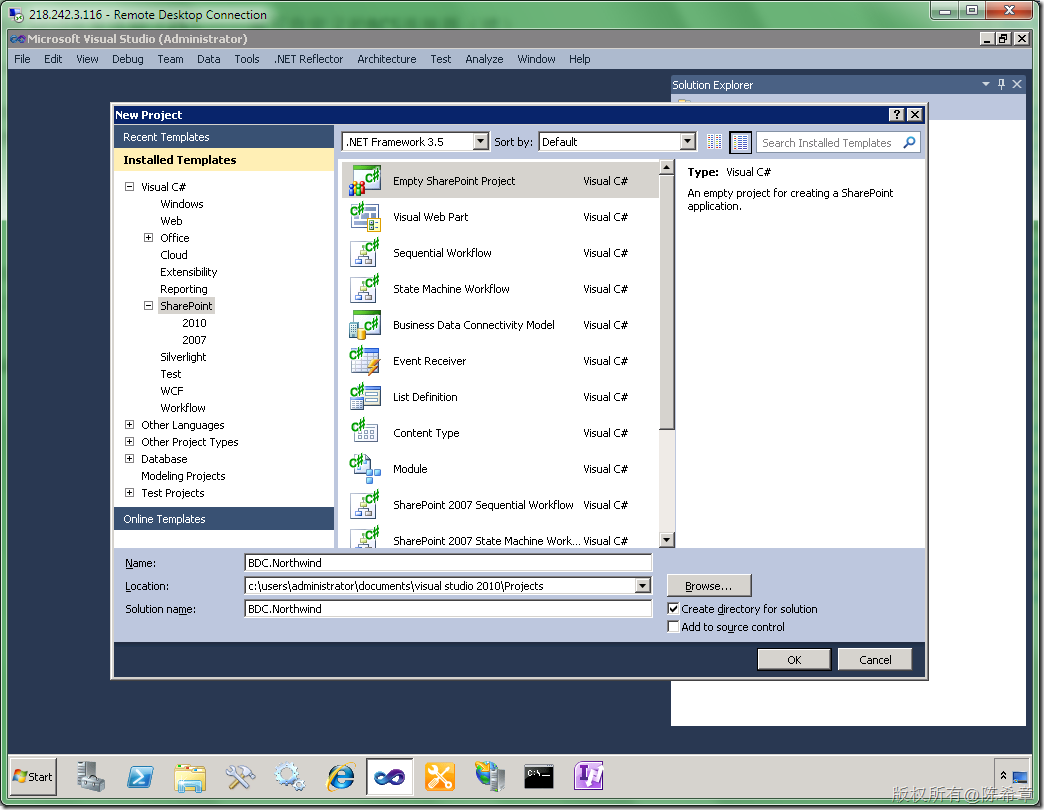
Task: Click the search magnifier icon
Action: click(x=909, y=142)
